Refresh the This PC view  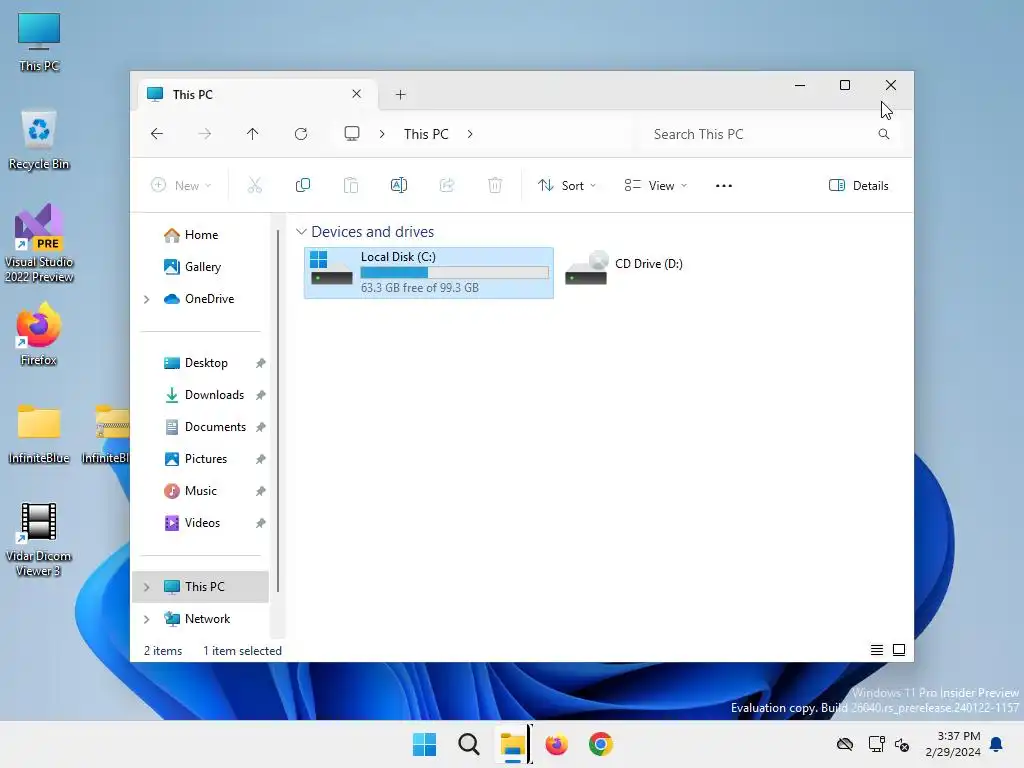(x=300, y=134)
